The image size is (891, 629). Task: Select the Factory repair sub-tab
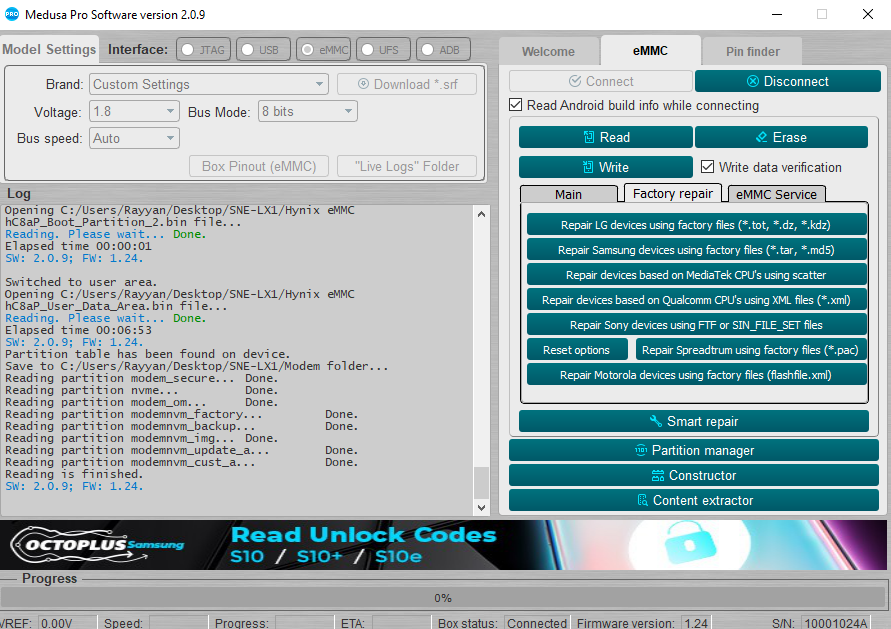673,193
